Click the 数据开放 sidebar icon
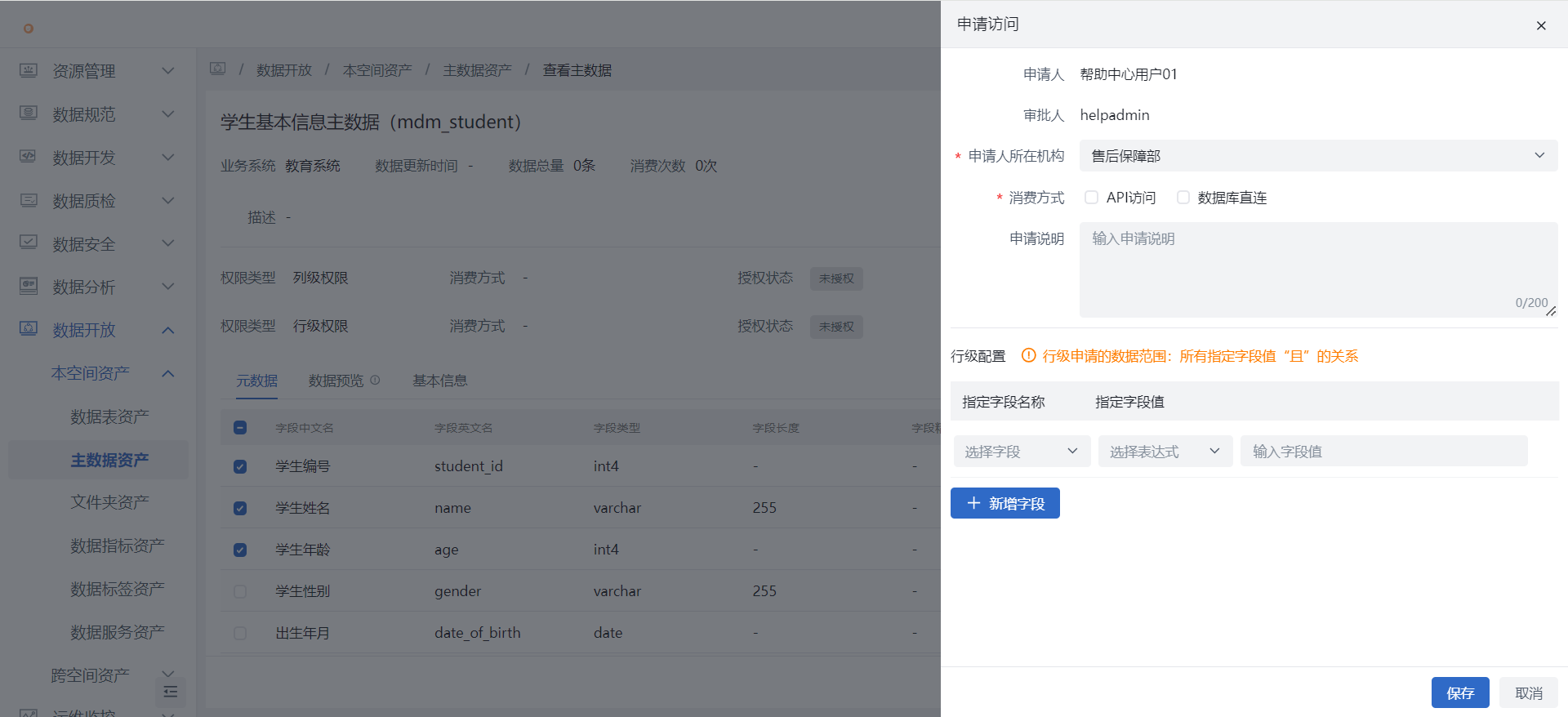The height and width of the screenshot is (717, 1568). click(29, 329)
